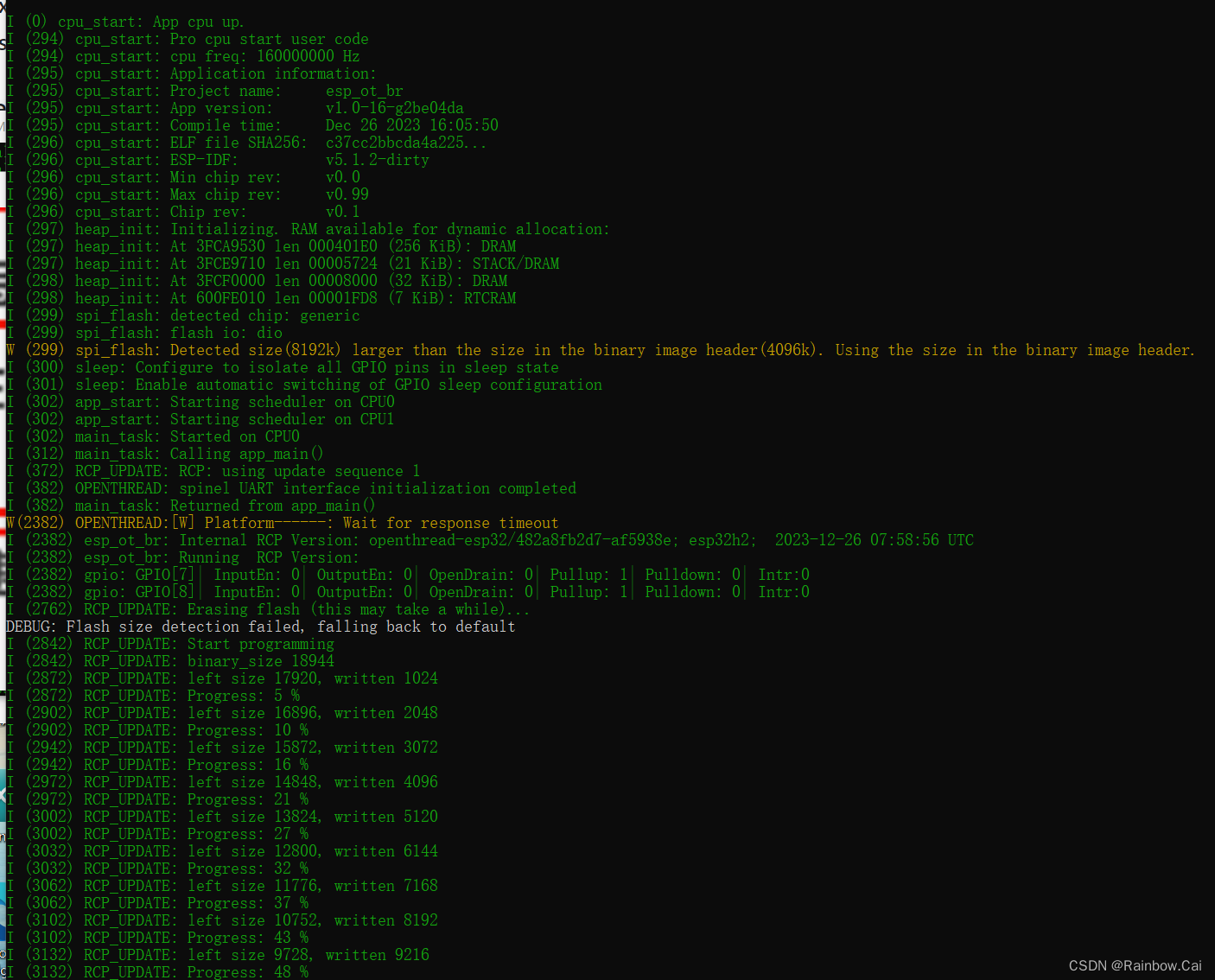Click the 'left size 16896, written 2048' line
Image resolution: width=1215 pixels, height=980 pixels.
222,713
